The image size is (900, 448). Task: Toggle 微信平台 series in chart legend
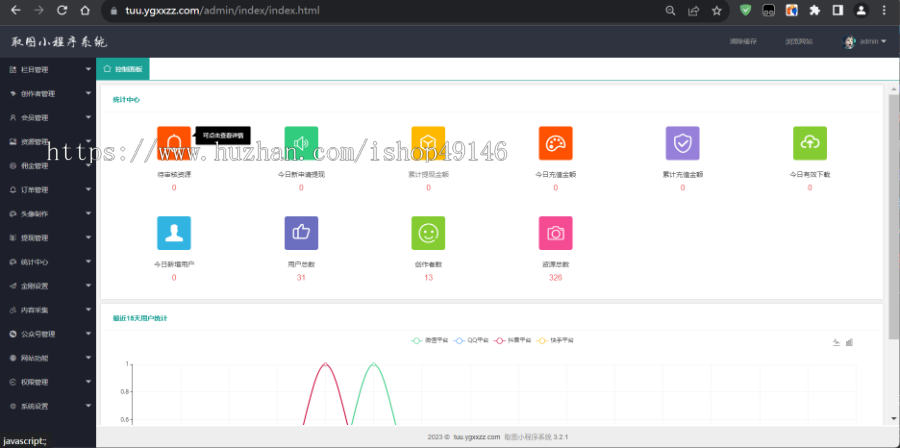pyautogui.click(x=429, y=340)
